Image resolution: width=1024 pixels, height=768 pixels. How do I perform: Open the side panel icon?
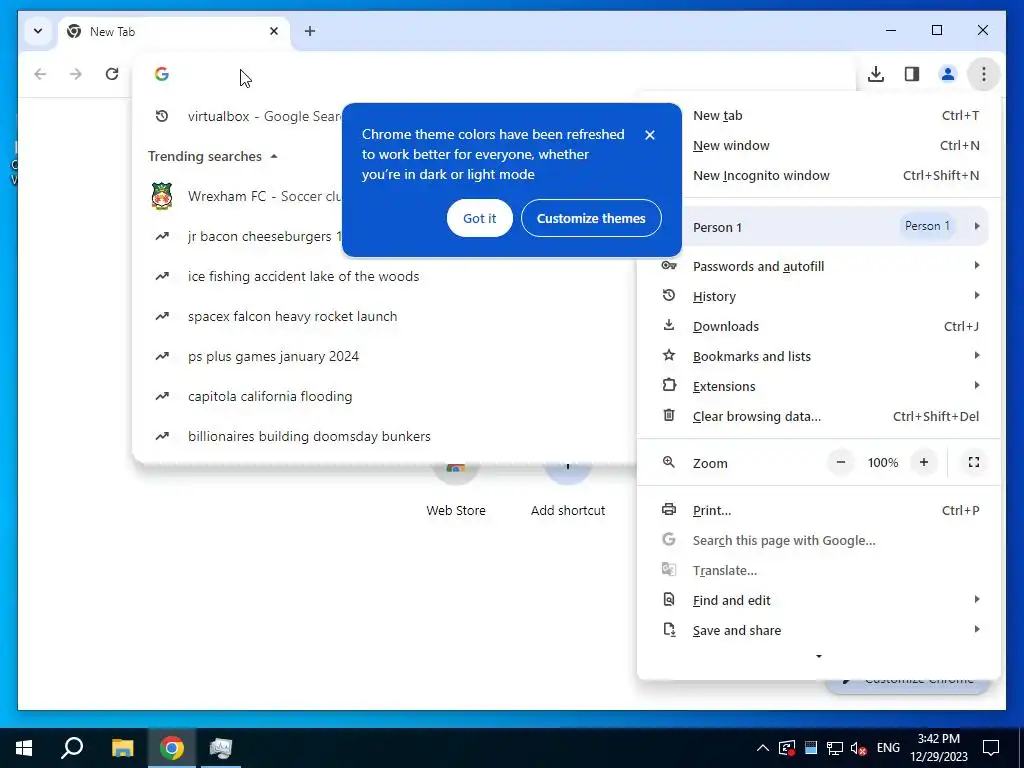click(x=912, y=74)
